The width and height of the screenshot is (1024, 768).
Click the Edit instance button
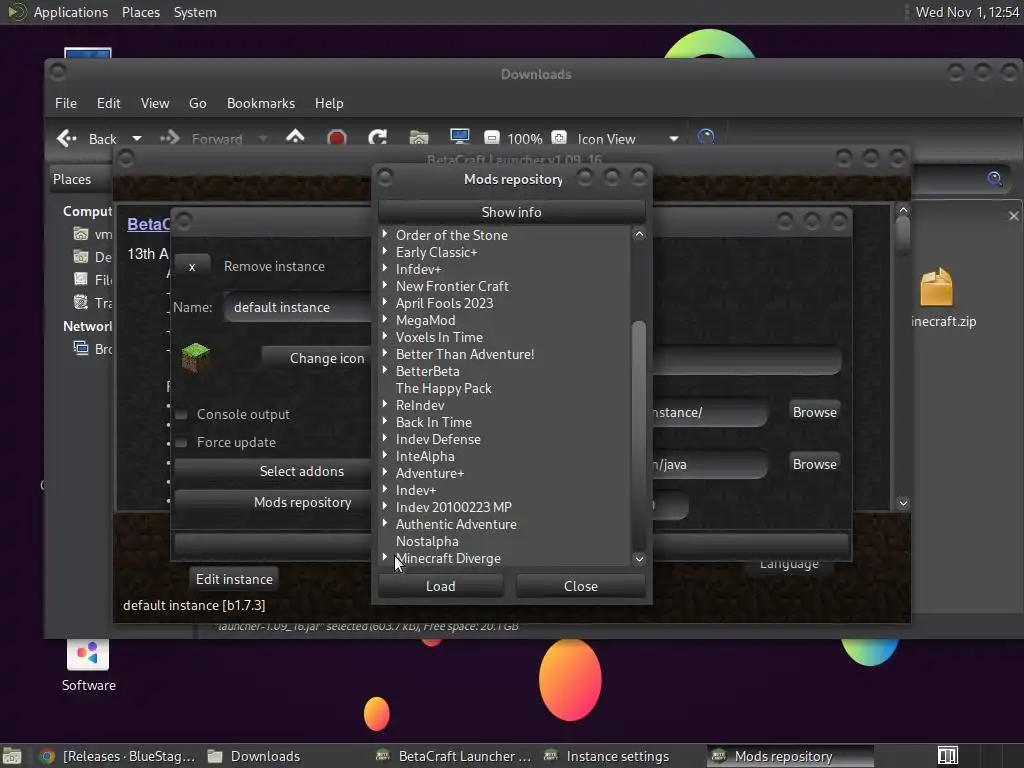pos(234,579)
